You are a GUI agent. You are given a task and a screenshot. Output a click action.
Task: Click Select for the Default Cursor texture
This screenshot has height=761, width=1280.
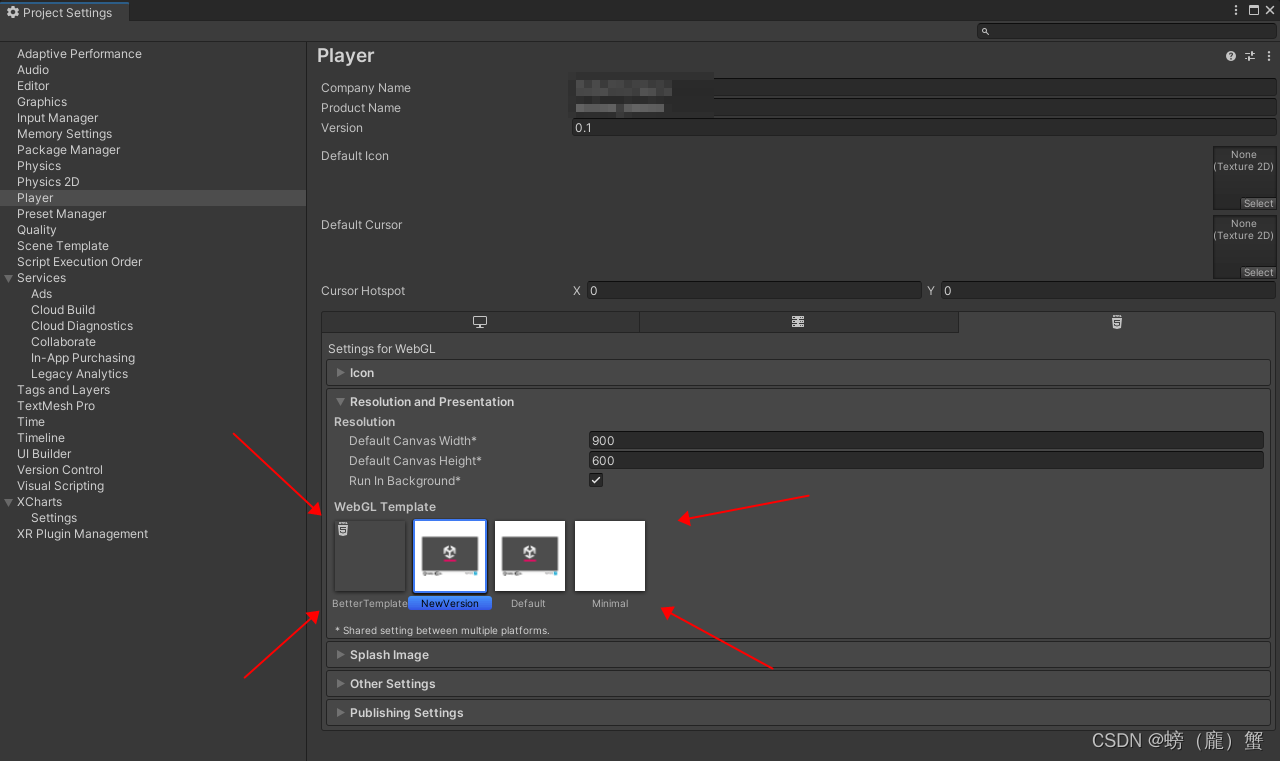[x=1258, y=271]
